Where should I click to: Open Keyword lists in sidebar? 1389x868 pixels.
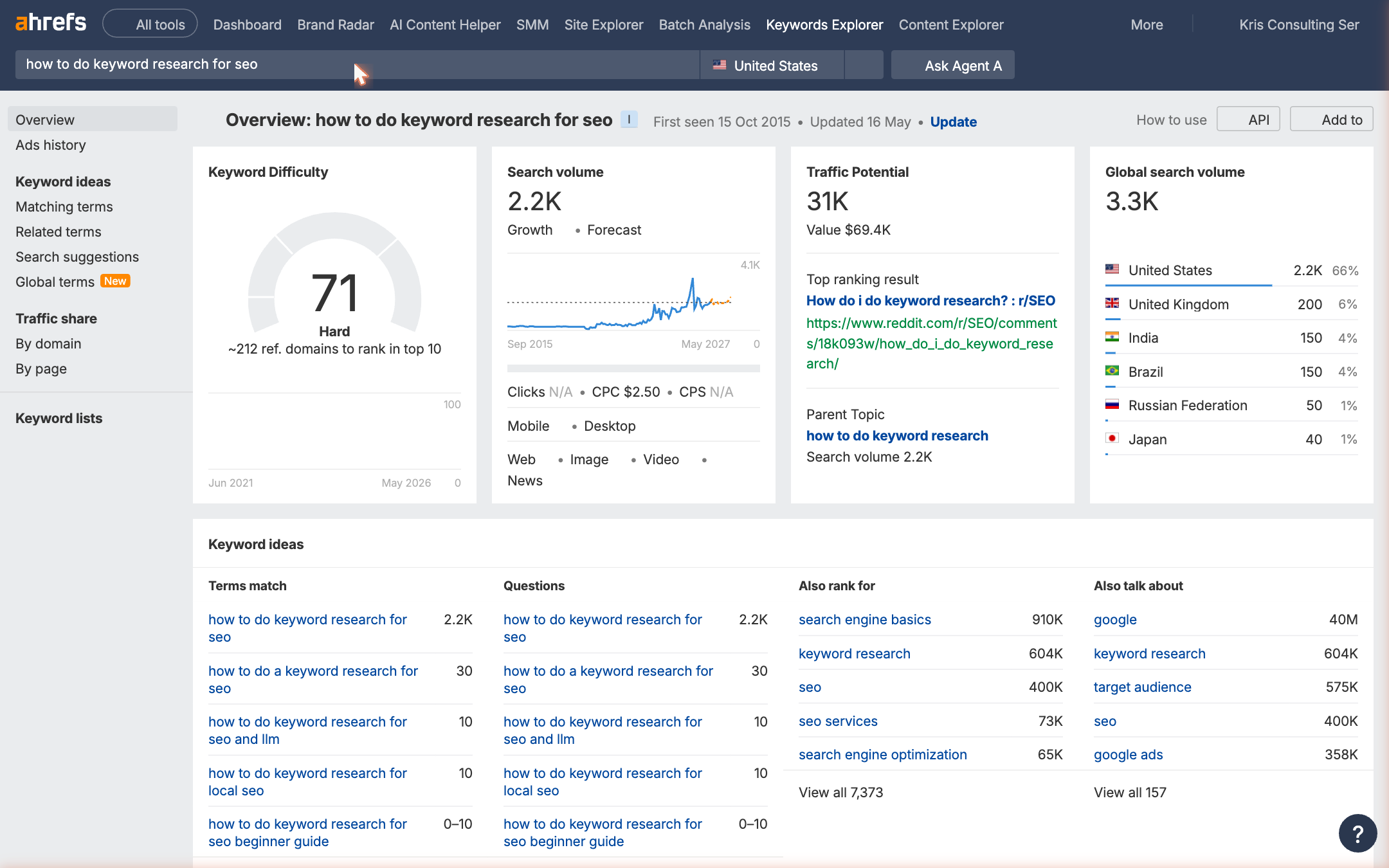(x=59, y=418)
